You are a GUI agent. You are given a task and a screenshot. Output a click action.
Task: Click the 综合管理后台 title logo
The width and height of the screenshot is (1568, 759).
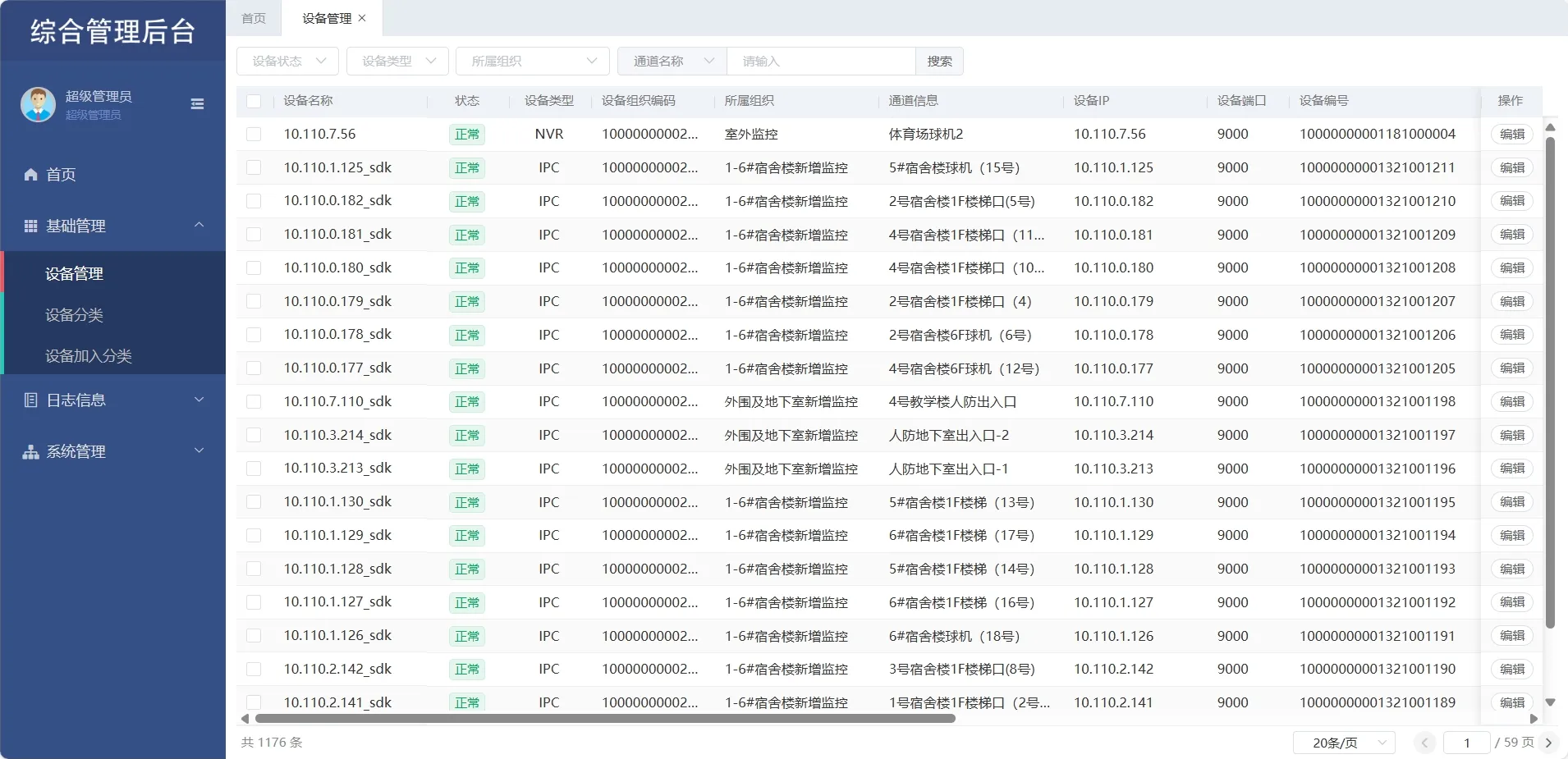click(113, 31)
